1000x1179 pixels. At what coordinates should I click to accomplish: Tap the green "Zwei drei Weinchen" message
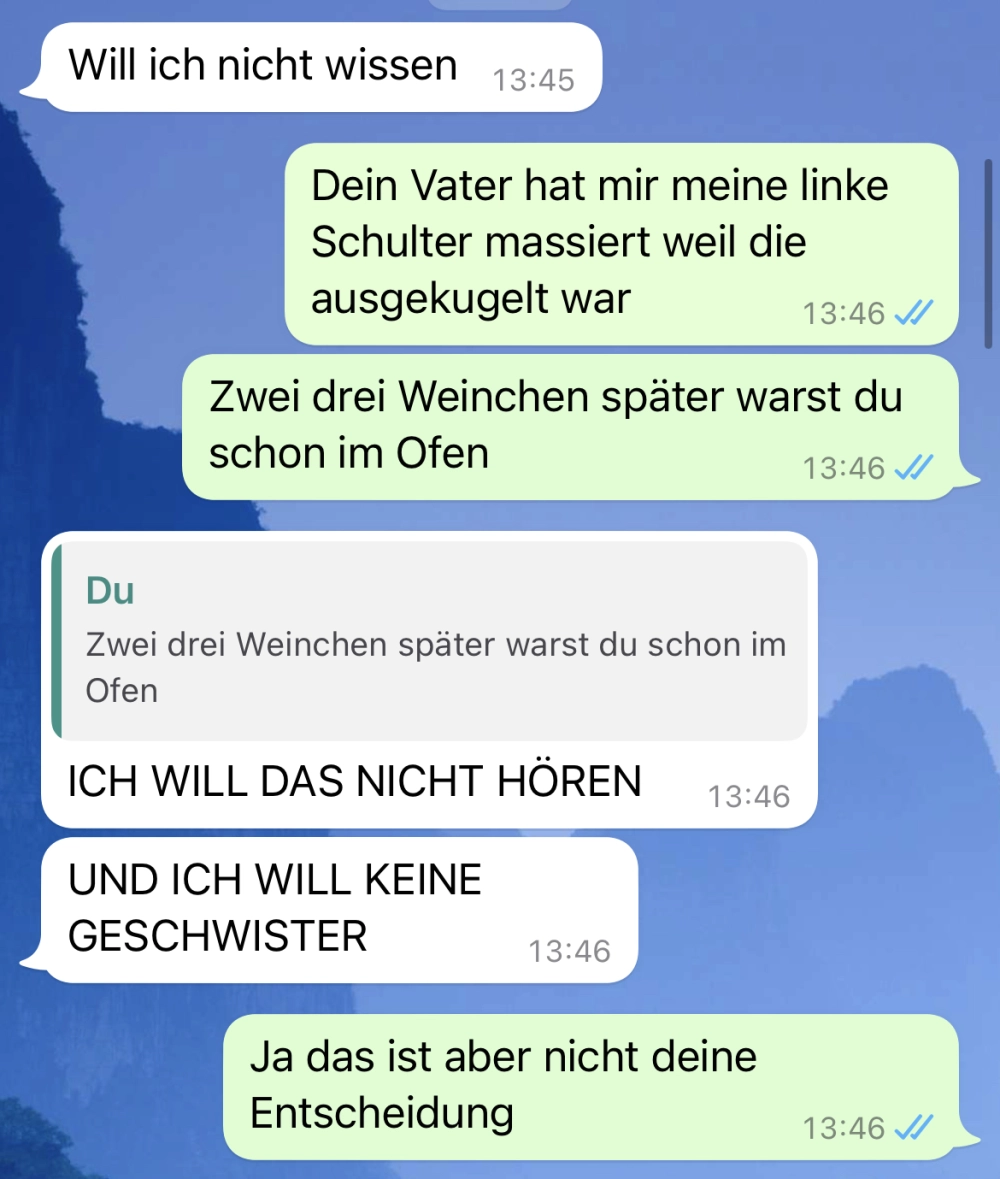570,427
